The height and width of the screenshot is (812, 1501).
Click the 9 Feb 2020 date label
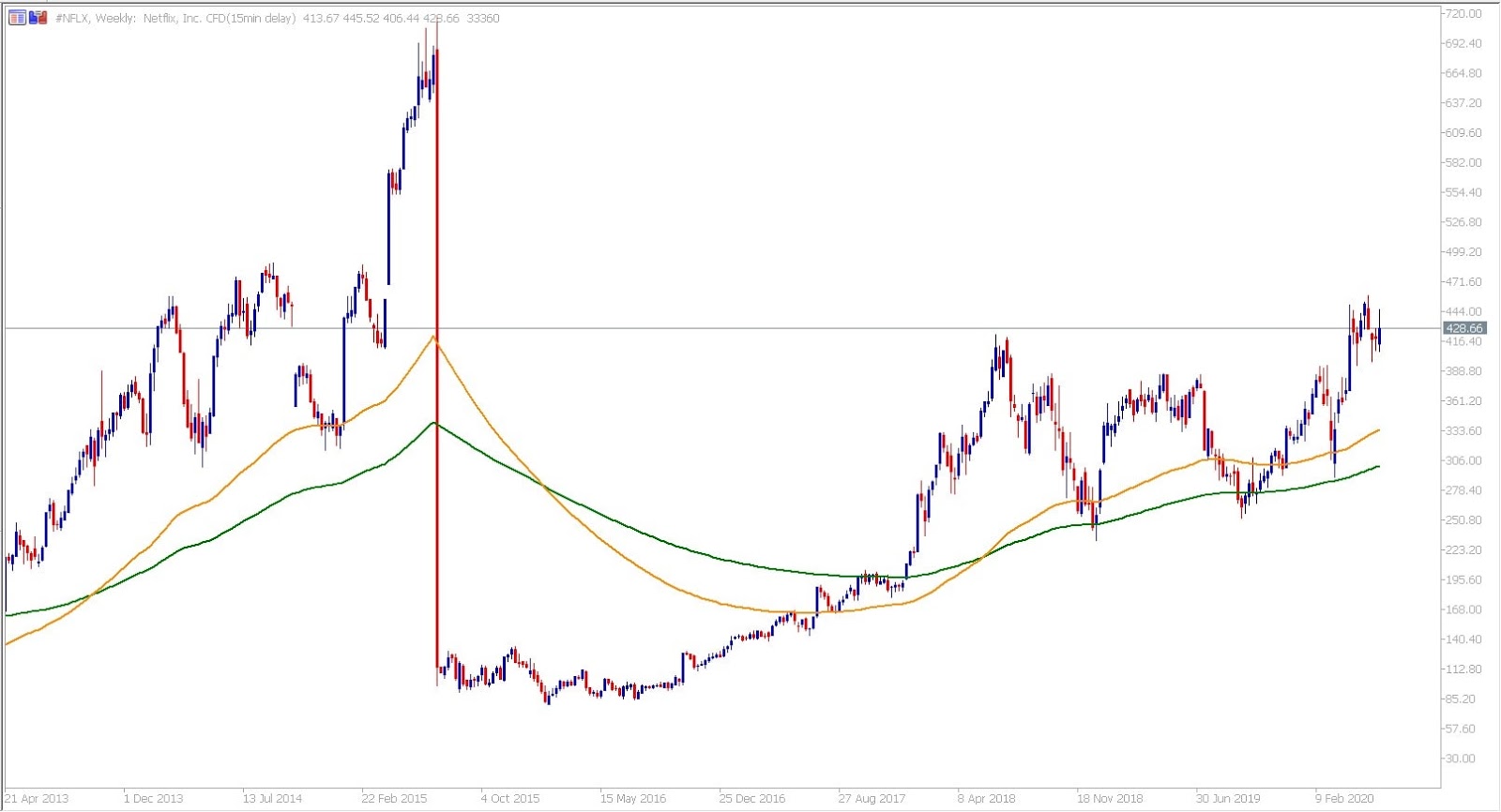pyautogui.click(x=1344, y=799)
